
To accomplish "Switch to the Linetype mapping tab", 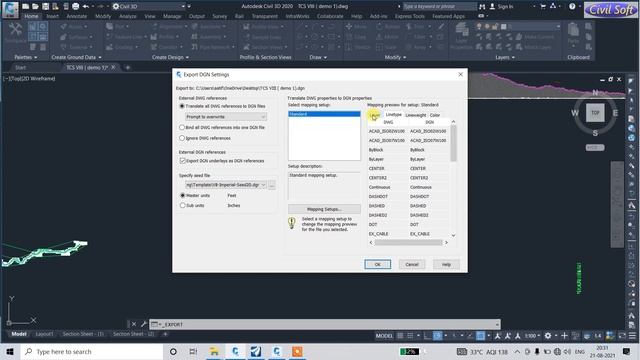I will click(x=393, y=115).
